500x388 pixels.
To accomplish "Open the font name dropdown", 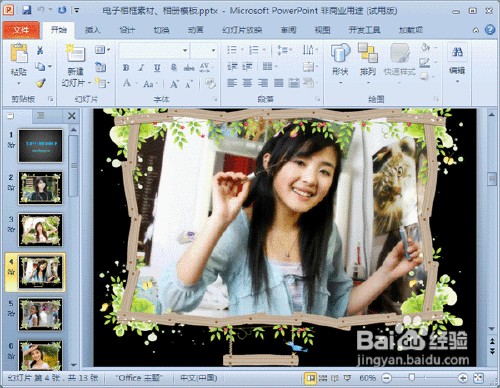I will (185, 50).
